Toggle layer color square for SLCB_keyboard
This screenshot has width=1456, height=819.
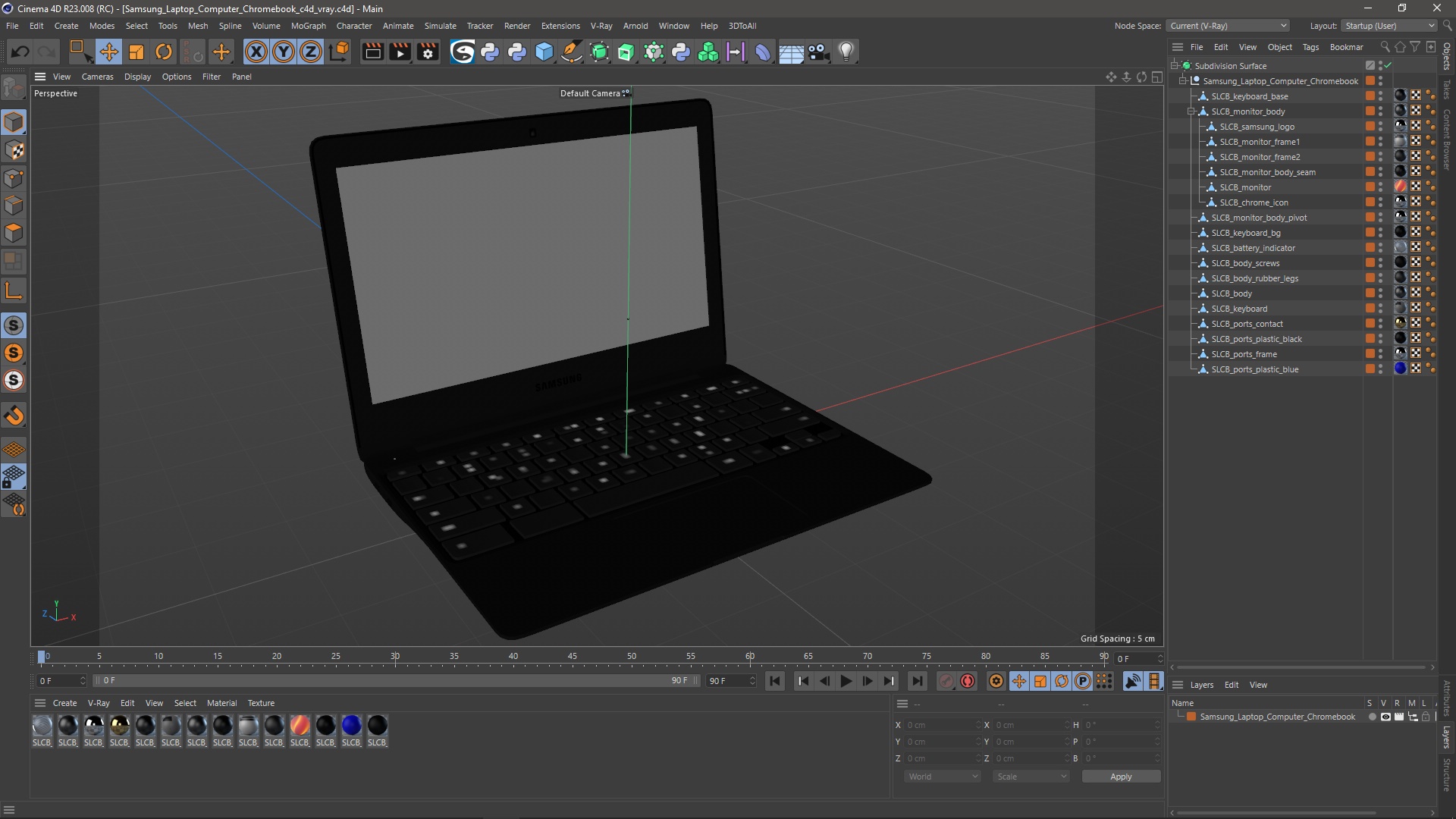coord(1370,309)
